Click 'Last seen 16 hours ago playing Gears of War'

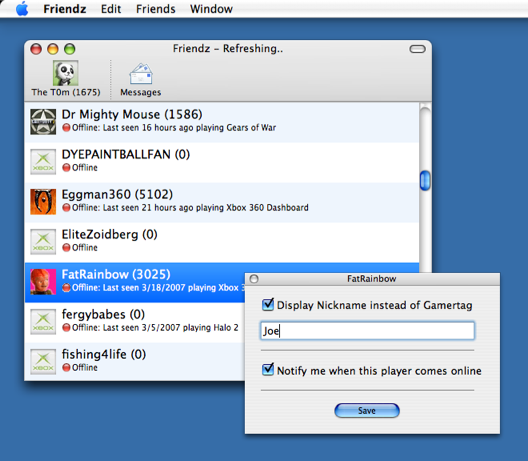click(x=189, y=128)
